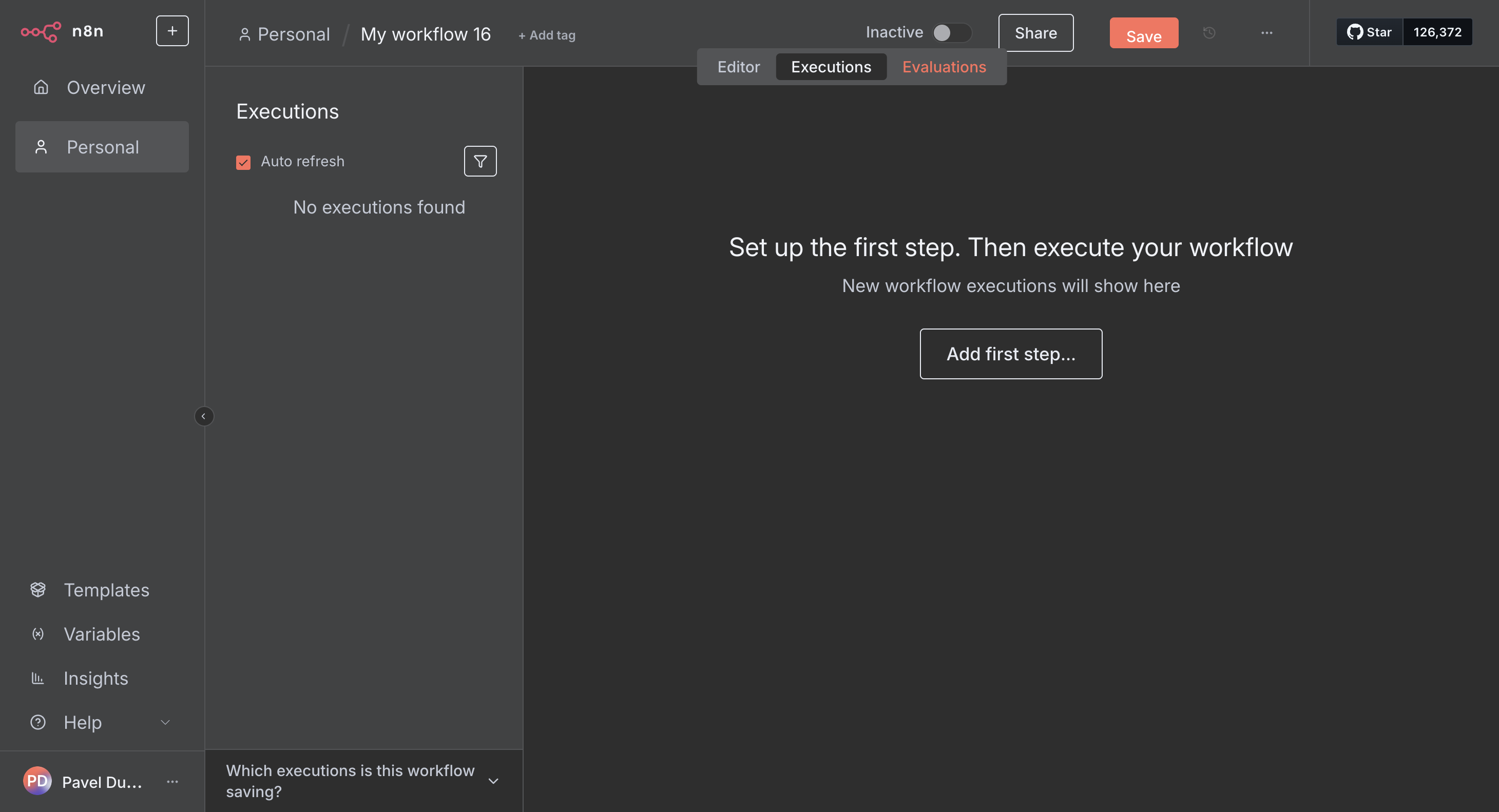Image resolution: width=1499 pixels, height=812 pixels.
Task: Click the Templates box icon in sidebar
Action: (x=39, y=590)
